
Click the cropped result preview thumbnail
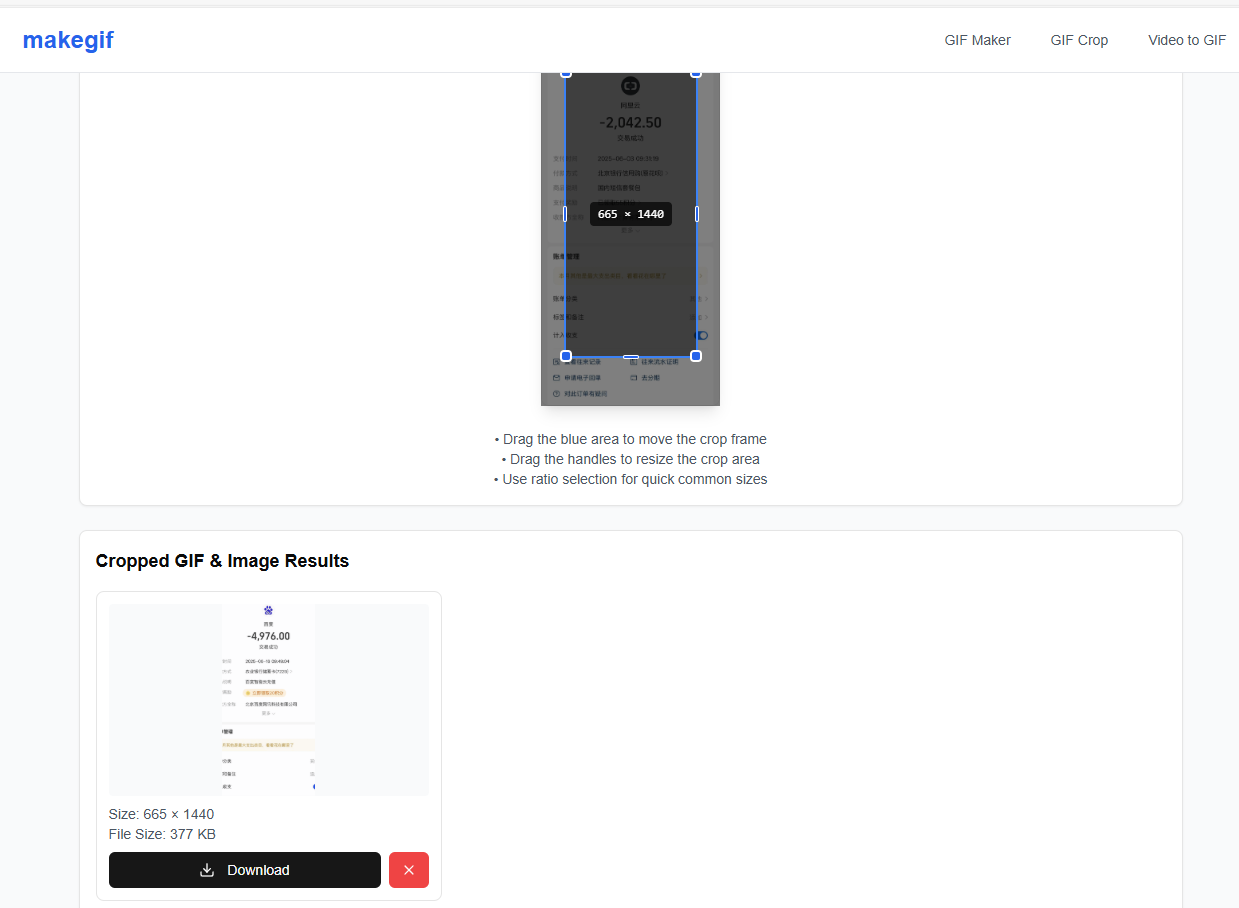(269, 700)
